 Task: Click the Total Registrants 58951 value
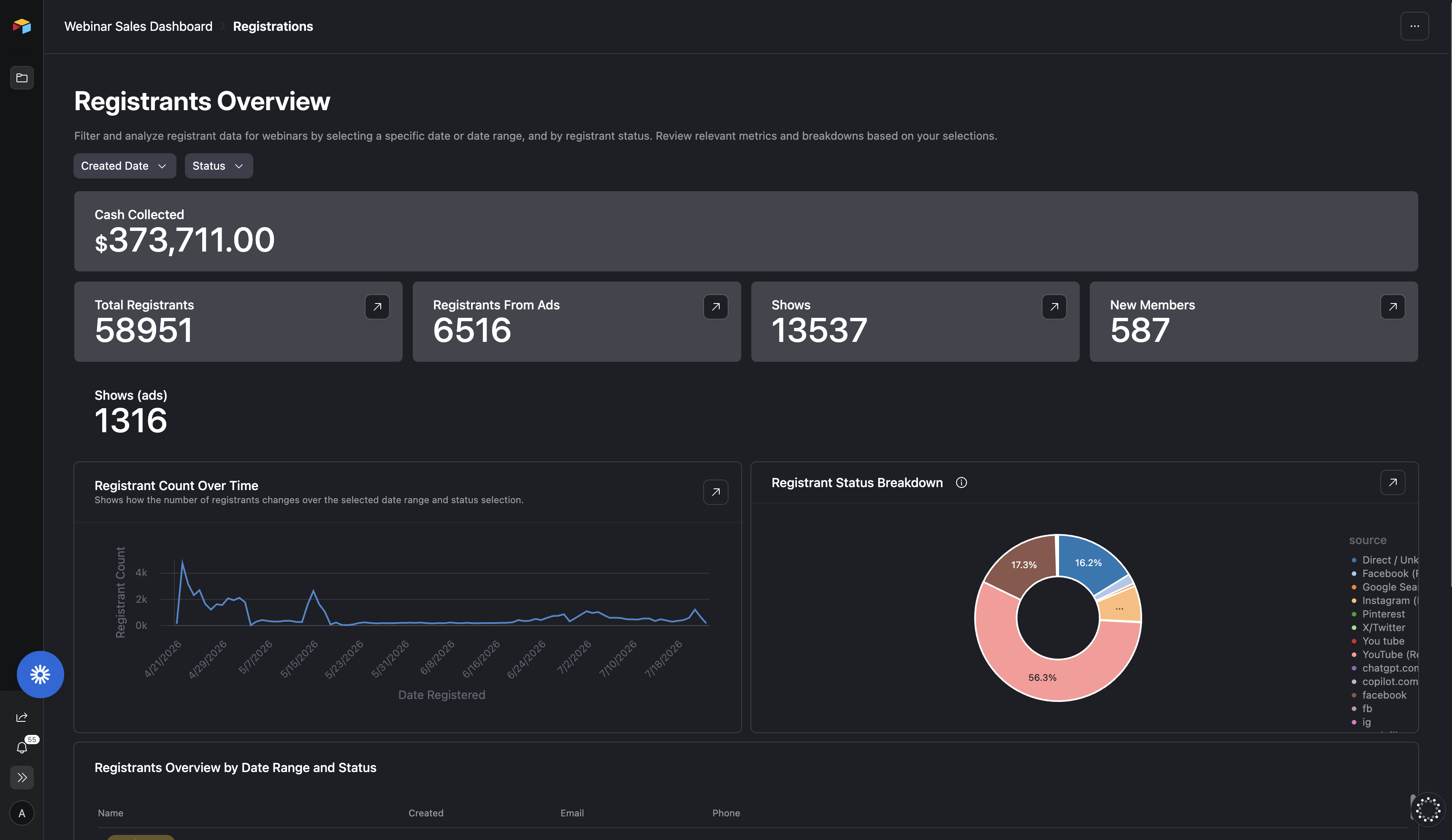(x=144, y=330)
